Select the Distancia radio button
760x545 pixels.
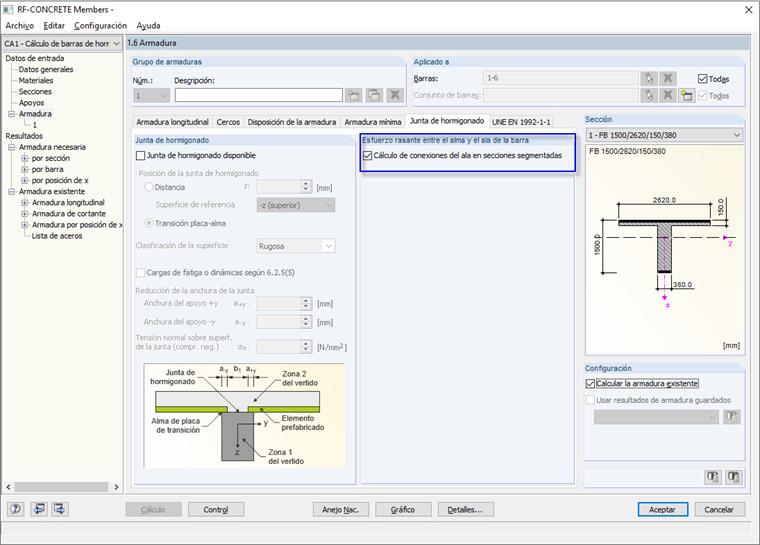149,187
